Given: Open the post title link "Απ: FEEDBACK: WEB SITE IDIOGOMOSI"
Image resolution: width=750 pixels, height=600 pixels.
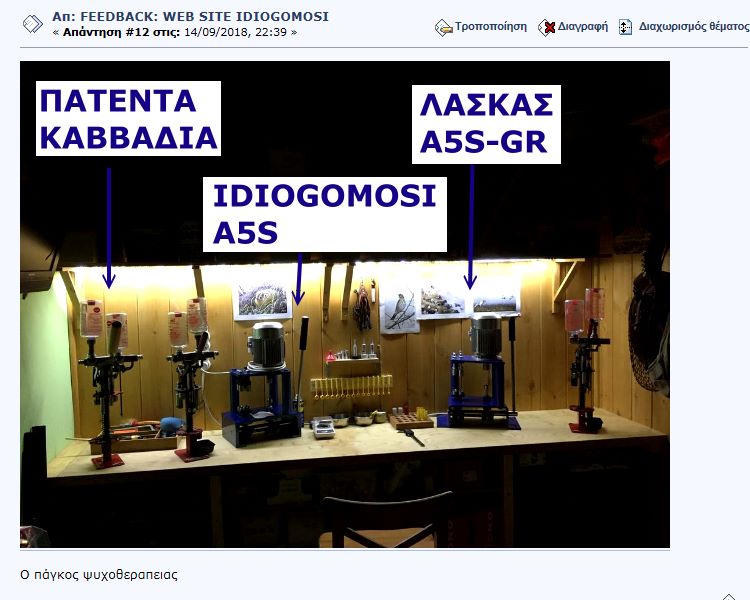Looking at the screenshot, I should click(190, 16).
